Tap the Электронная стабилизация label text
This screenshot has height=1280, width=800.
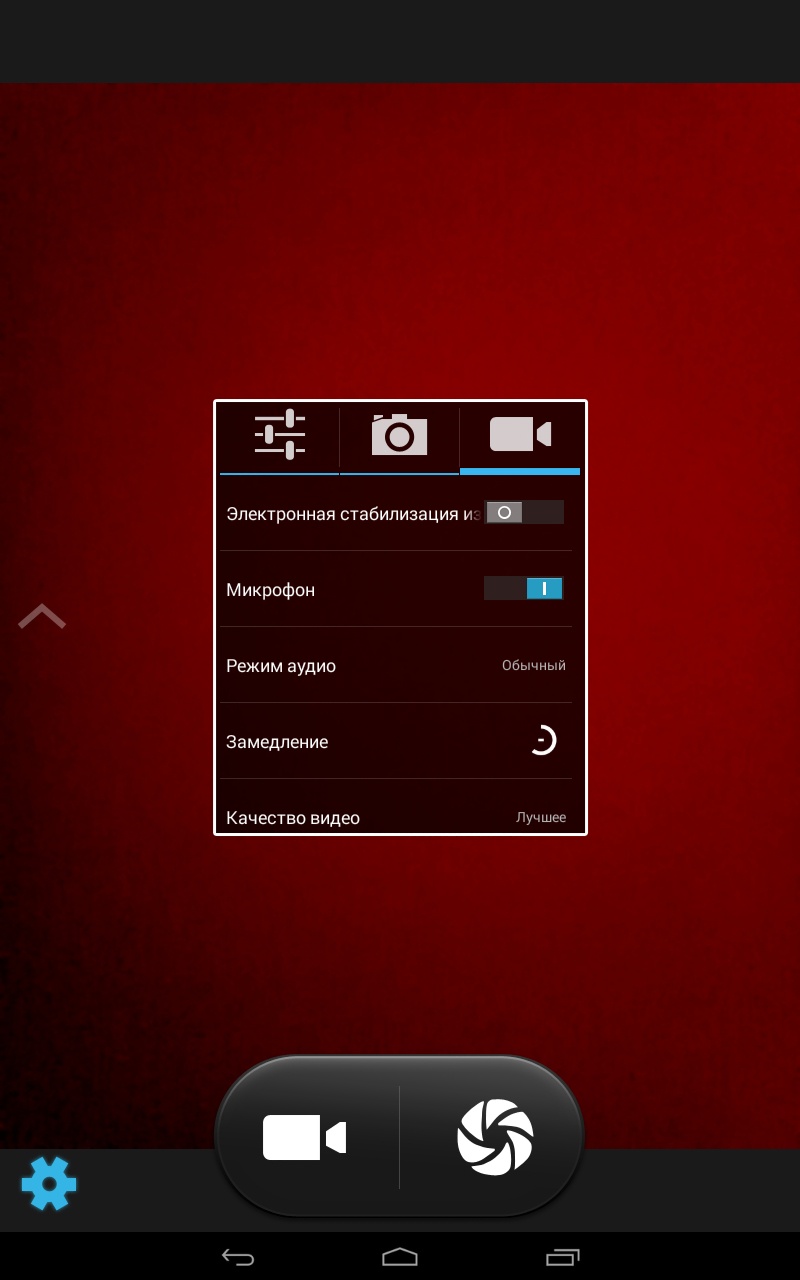[x=352, y=514]
